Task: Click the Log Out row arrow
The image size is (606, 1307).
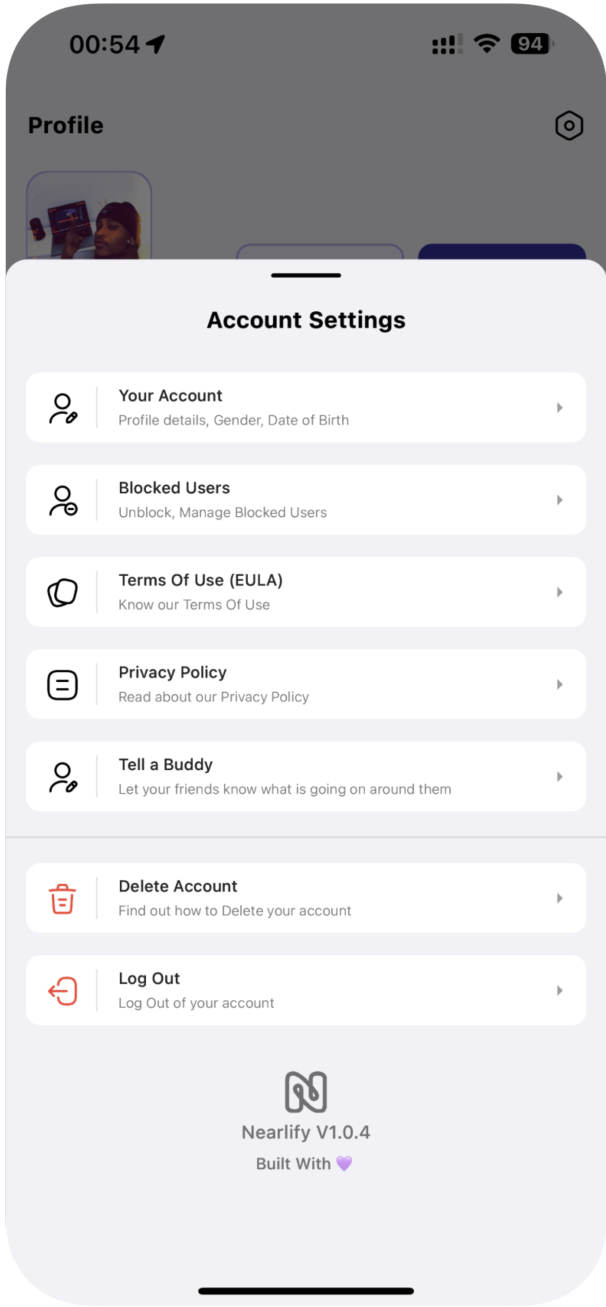Action: (x=559, y=990)
